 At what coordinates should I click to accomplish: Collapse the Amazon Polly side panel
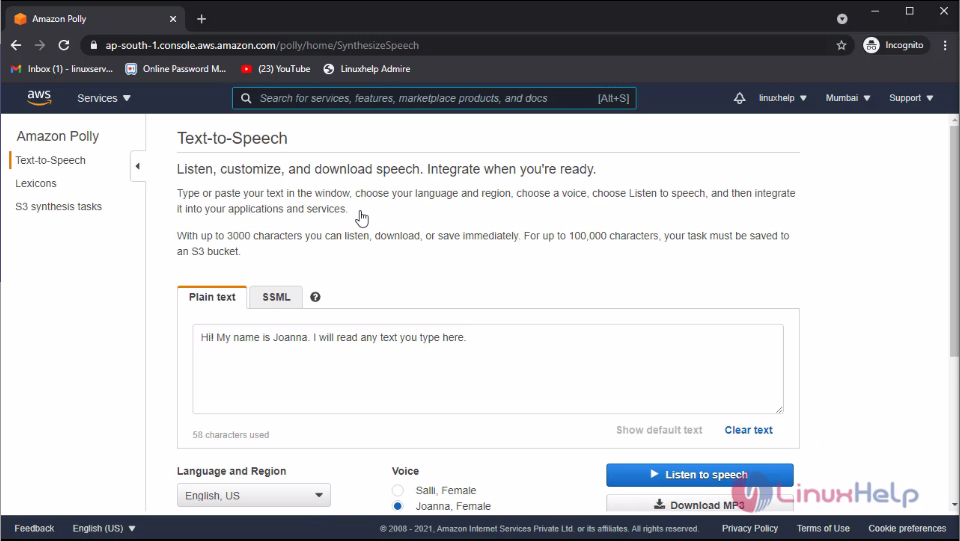click(138, 166)
